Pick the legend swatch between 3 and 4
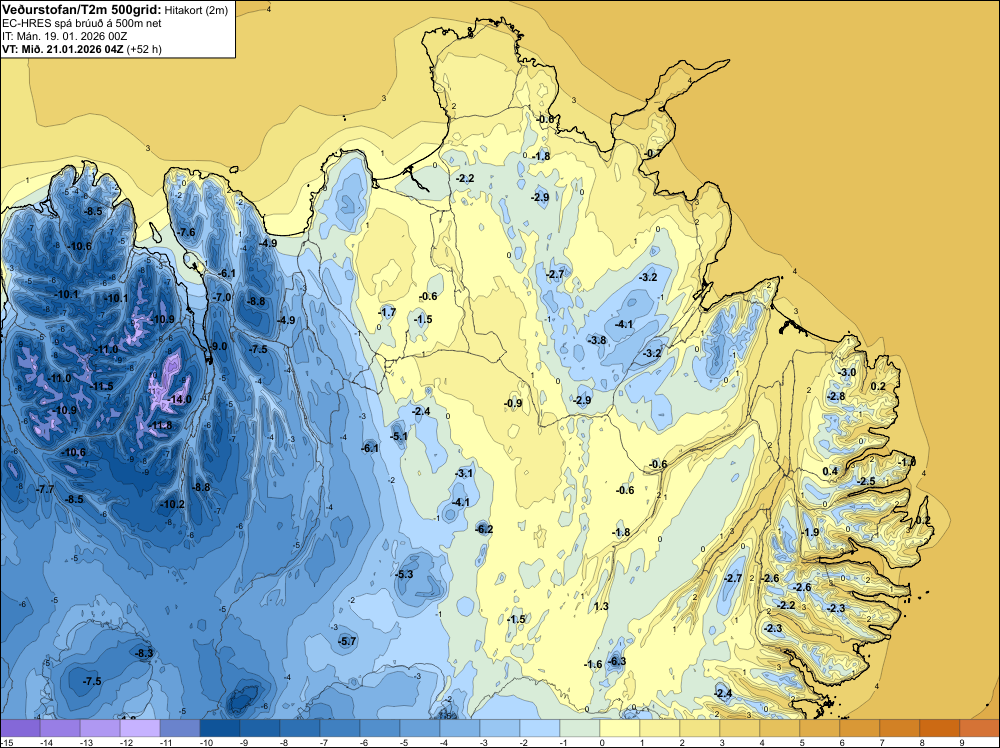The width and height of the screenshot is (1000, 748). [x=740, y=728]
